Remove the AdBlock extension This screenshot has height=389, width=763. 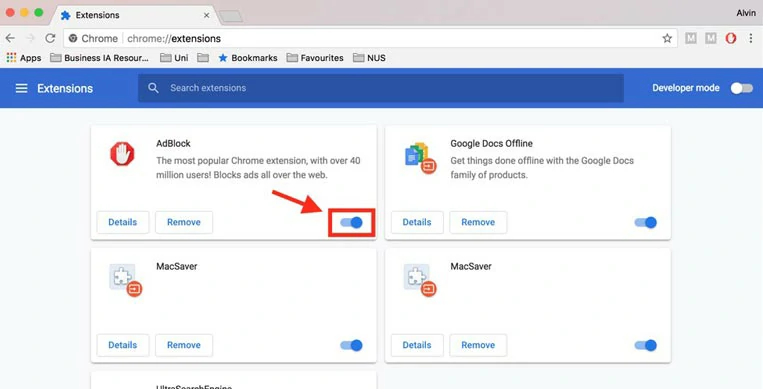184,222
